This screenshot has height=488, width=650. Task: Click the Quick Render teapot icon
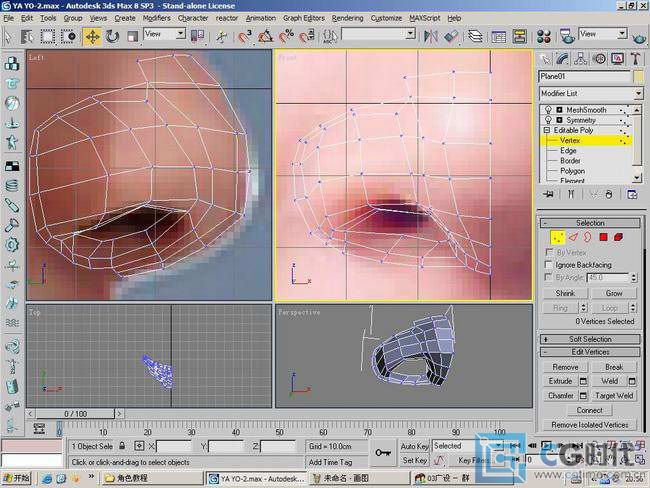(640, 37)
